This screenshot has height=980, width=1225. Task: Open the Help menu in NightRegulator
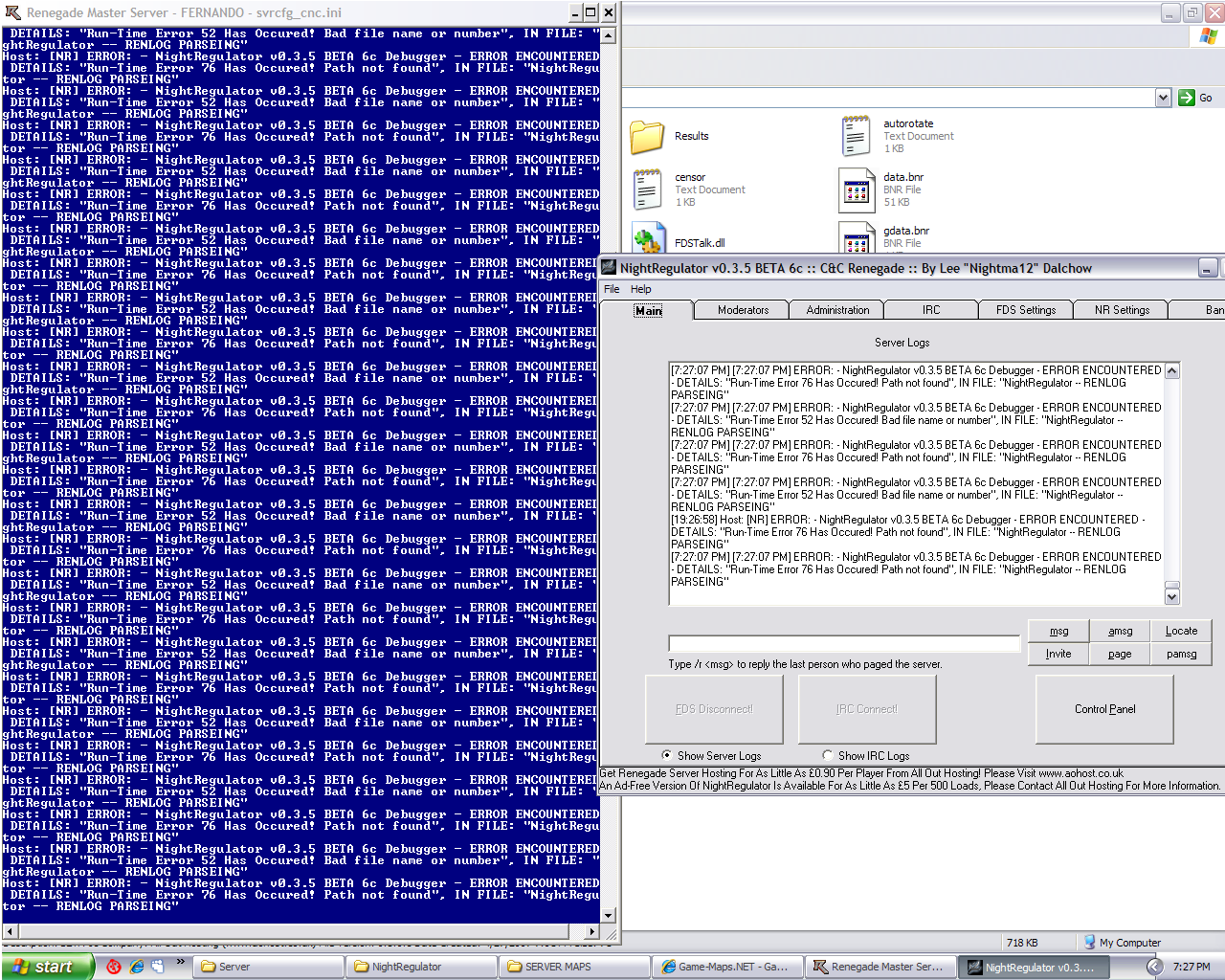tap(640, 289)
